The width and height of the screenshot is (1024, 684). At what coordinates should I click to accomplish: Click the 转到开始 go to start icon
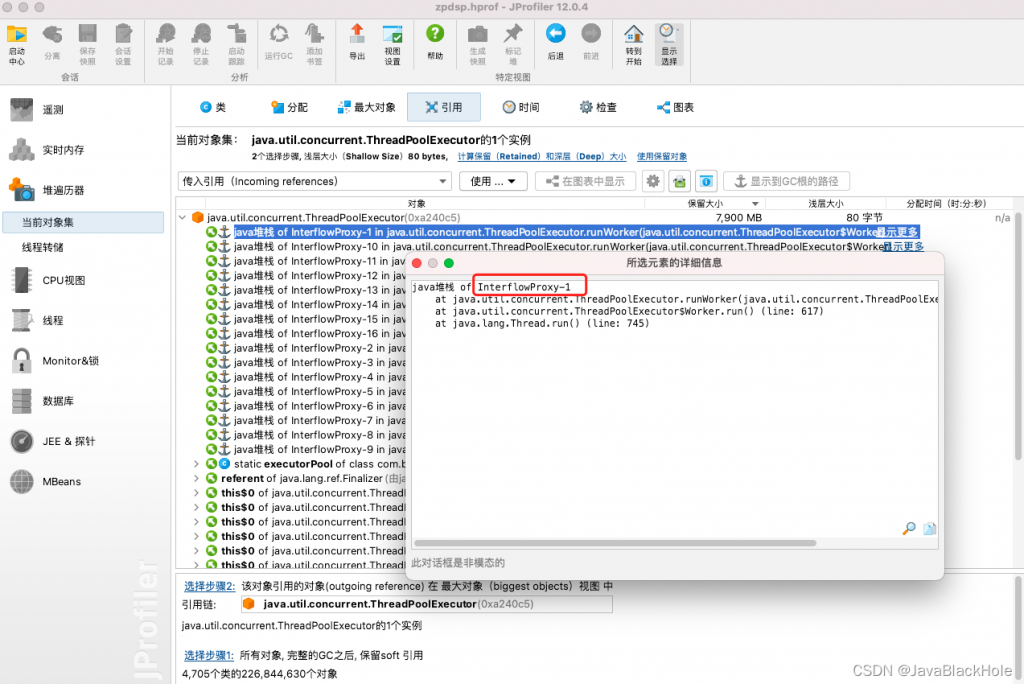[x=633, y=44]
